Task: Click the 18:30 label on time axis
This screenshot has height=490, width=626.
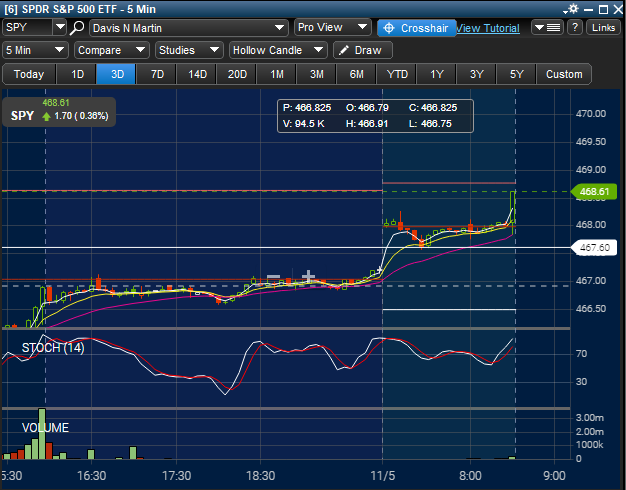Action: tap(260, 476)
